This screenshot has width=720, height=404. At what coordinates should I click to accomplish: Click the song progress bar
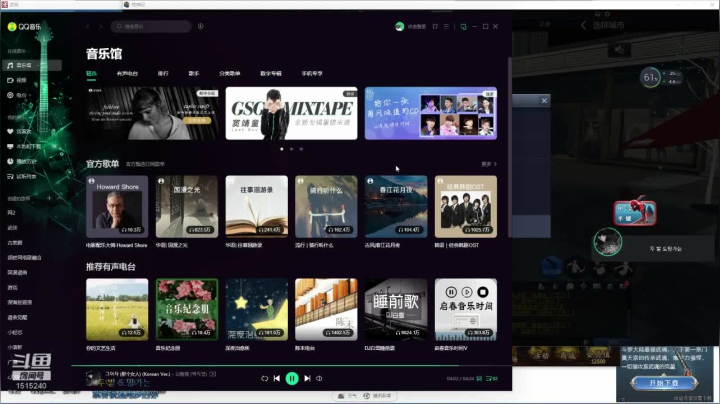(x=292, y=366)
